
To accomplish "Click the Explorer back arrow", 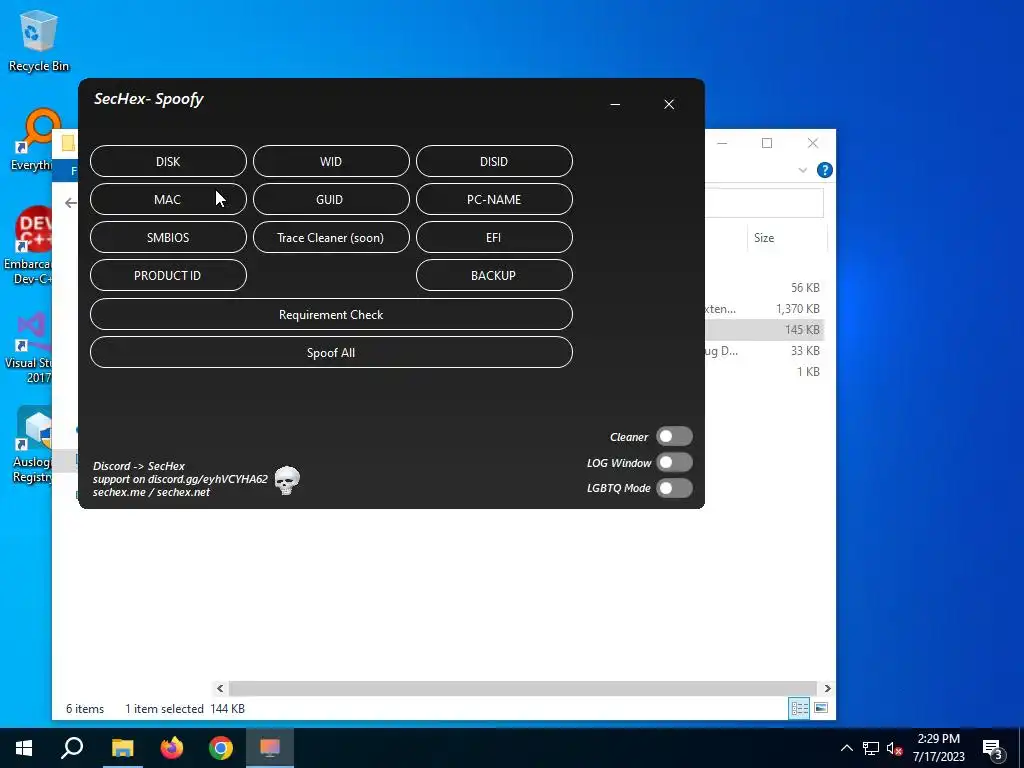I will (x=70, y=203).
